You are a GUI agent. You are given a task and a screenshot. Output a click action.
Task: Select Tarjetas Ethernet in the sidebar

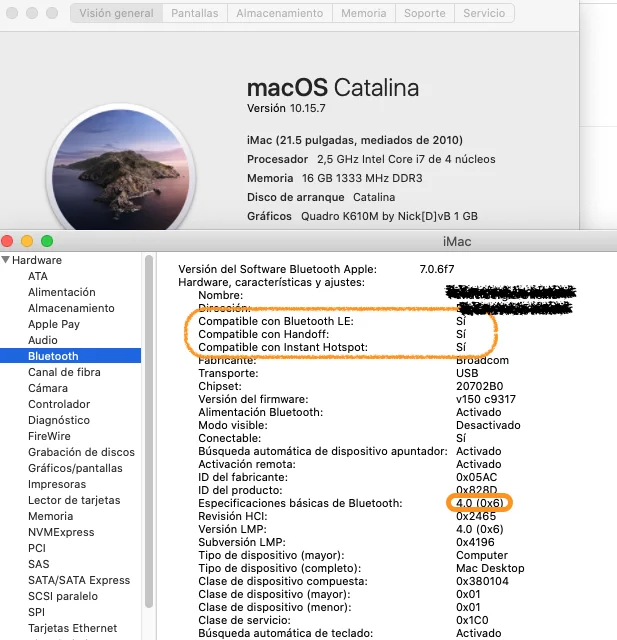[72, 628]
